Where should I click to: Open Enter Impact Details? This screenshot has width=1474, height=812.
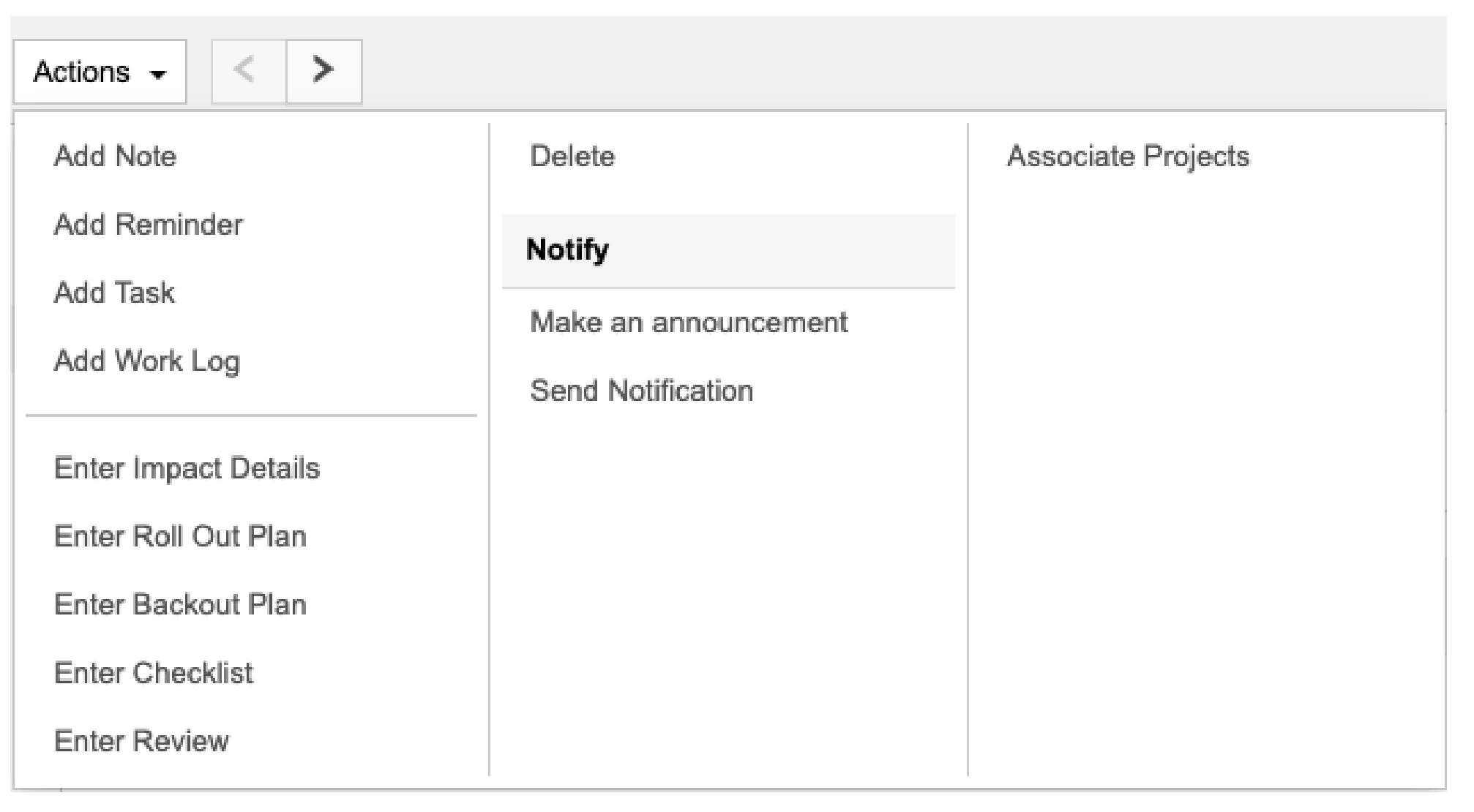click(x=187, y=468)
